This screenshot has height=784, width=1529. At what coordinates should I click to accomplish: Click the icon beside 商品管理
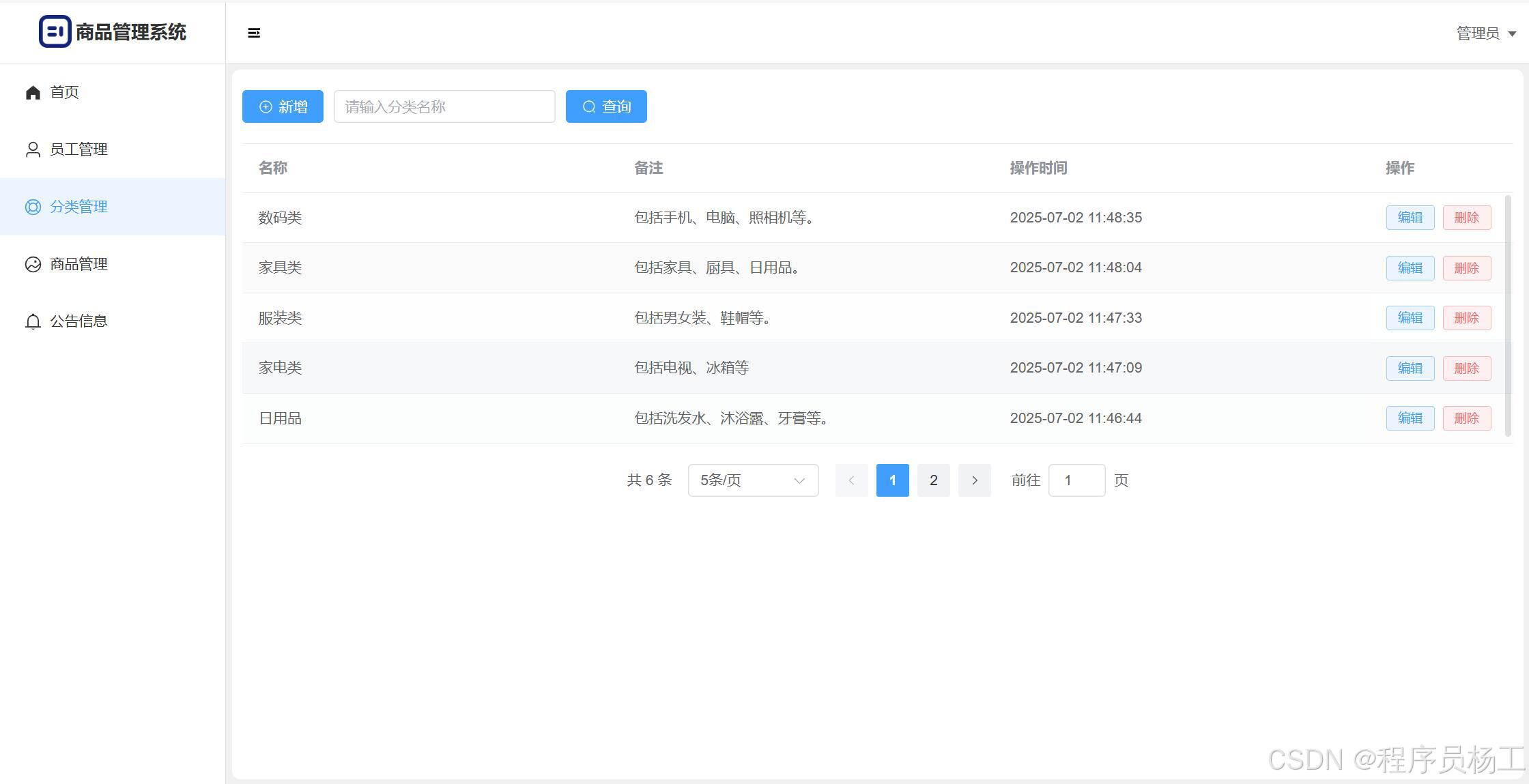[x=33, y=264]
